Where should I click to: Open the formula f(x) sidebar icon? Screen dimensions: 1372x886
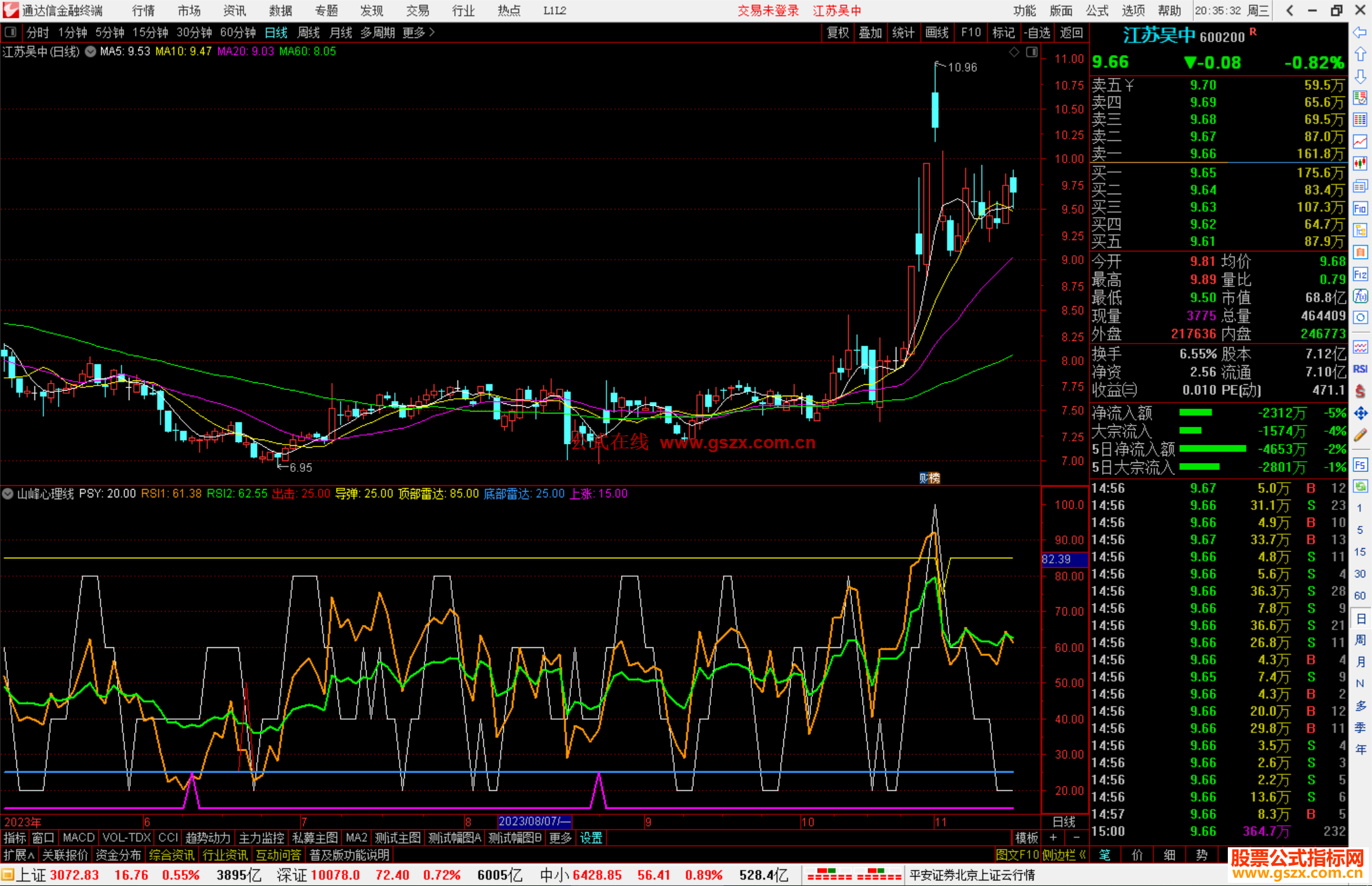[x=1360, y=296]
